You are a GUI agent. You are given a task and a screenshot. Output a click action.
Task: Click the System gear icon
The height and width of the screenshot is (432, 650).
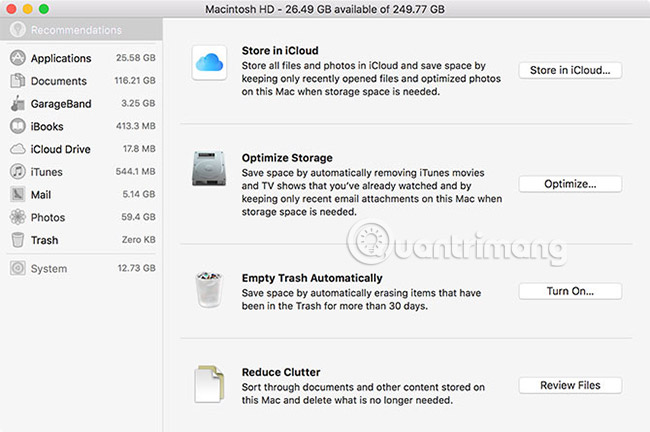point(18,268)
